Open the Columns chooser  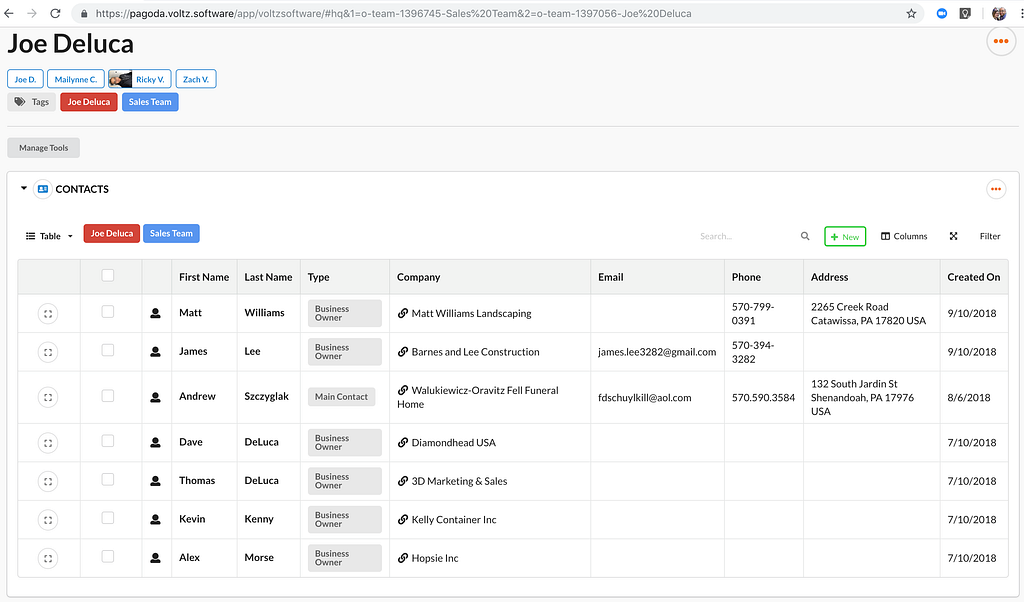tap(904, 237)
